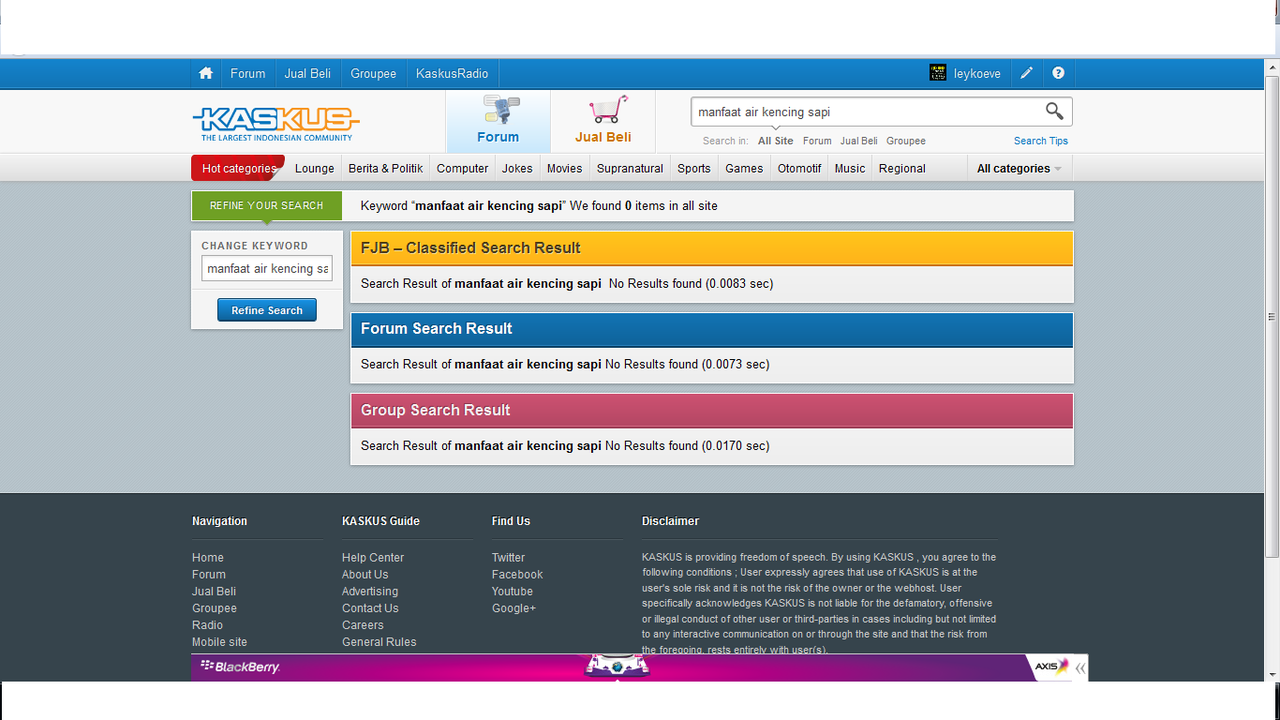1280x720 pixels.
Task: Open the Berita & Politik category
Action: (386, 168)
